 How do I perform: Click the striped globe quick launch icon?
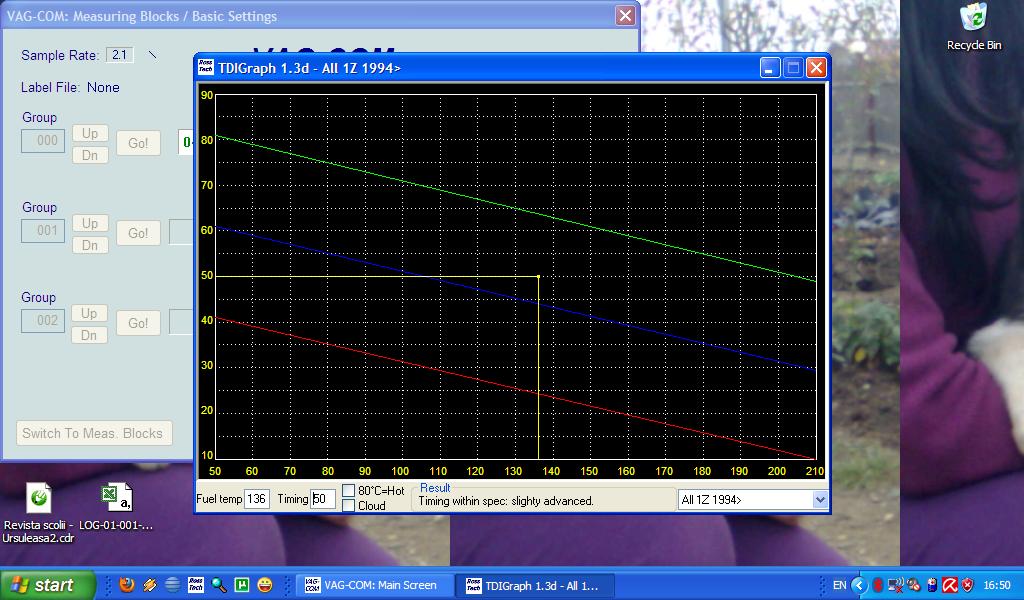point(172,585)
